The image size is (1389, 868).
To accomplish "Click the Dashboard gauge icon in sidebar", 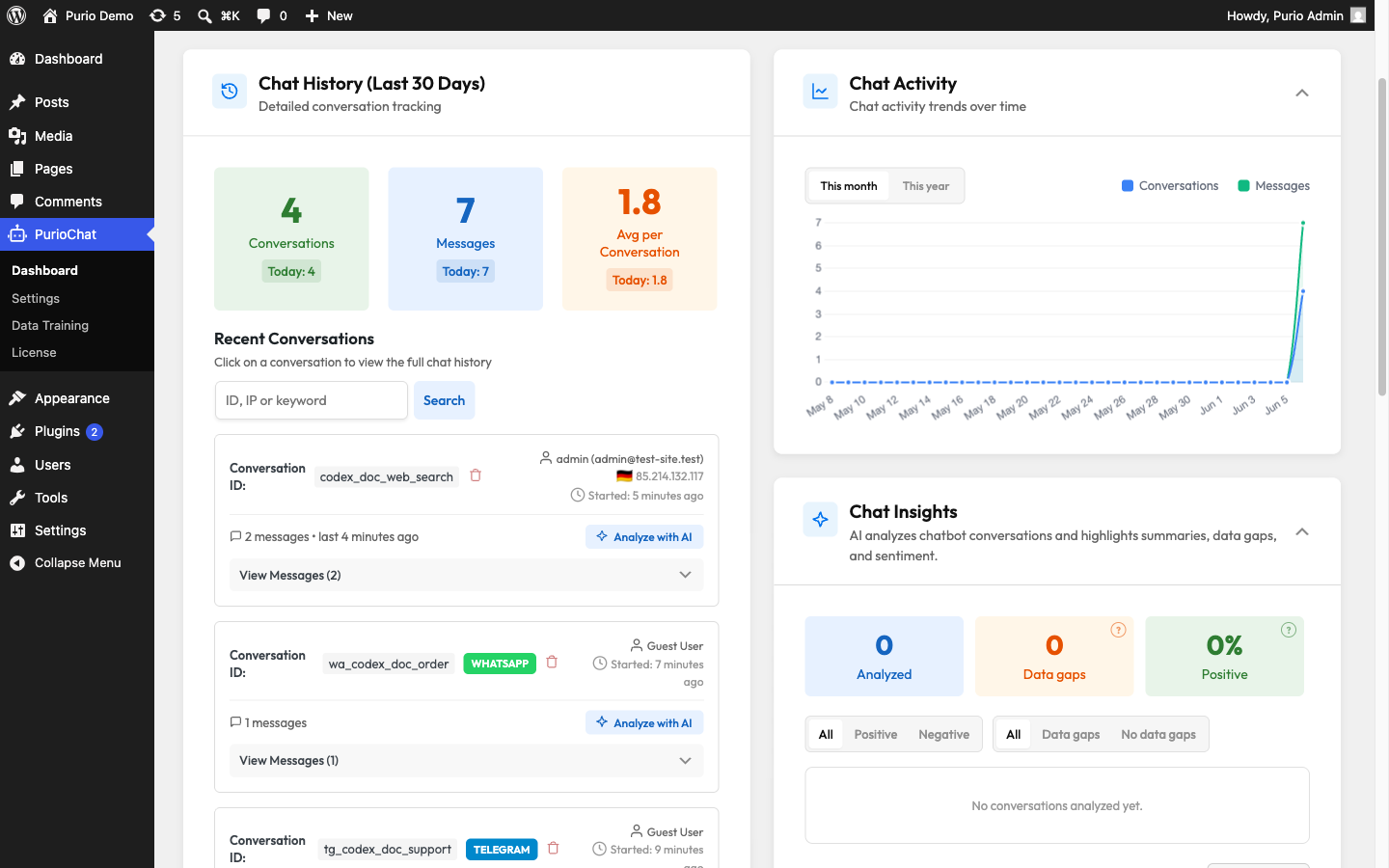I will (x=17, y=59).
